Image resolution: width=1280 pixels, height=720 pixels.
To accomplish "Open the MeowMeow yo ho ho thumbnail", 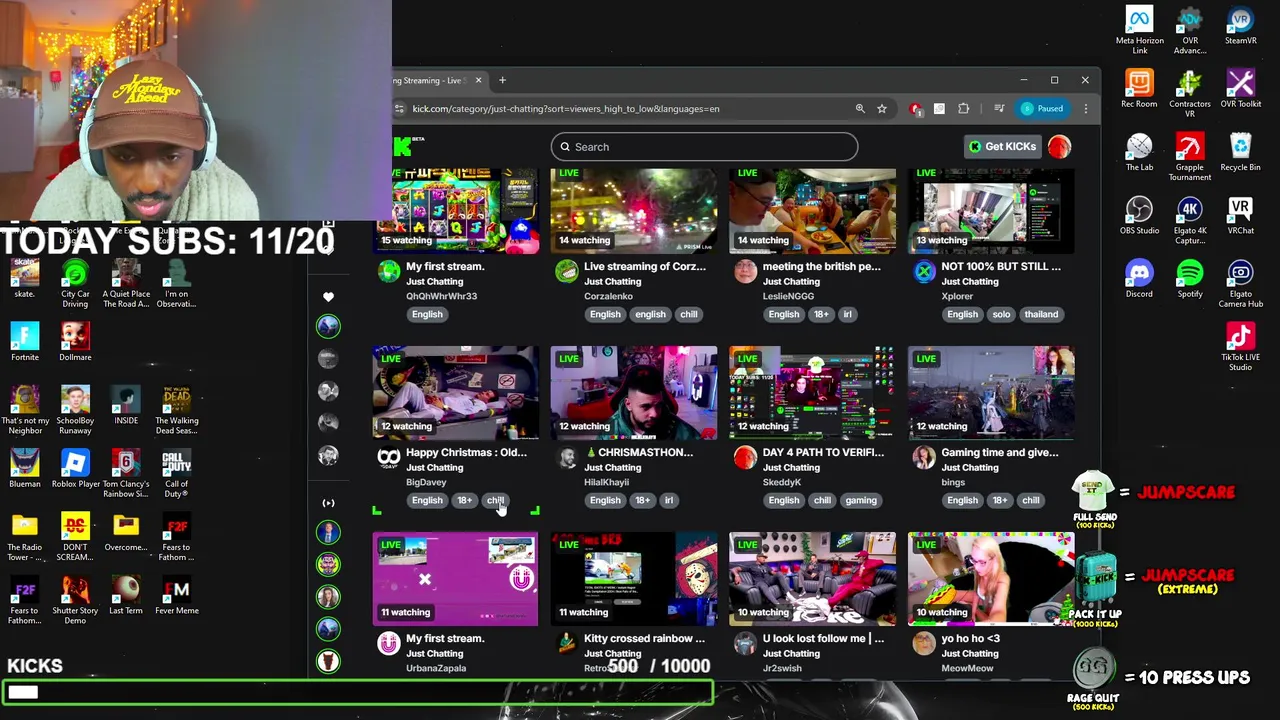I will pyautogui.click(x=991, y=579).
